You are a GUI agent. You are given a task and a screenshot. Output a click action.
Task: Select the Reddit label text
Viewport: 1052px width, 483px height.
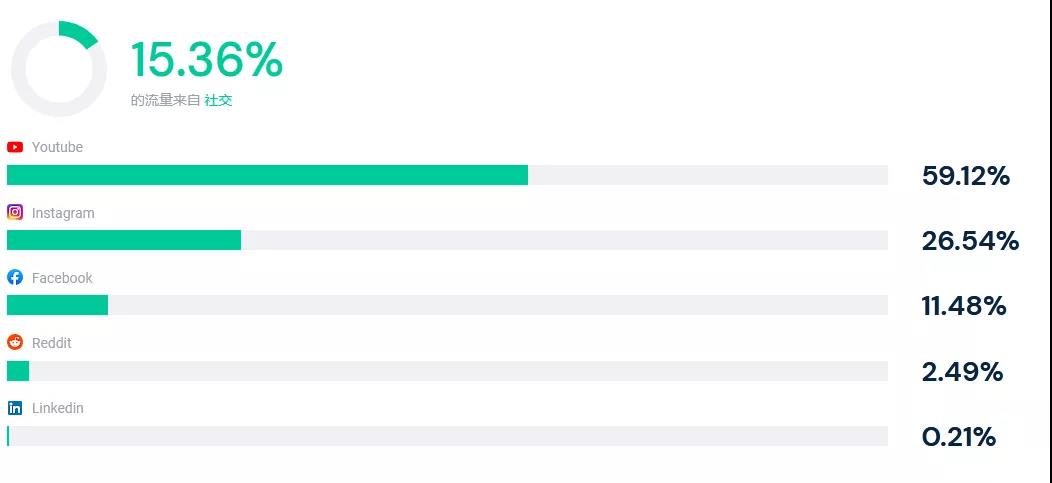coord(52,343)
